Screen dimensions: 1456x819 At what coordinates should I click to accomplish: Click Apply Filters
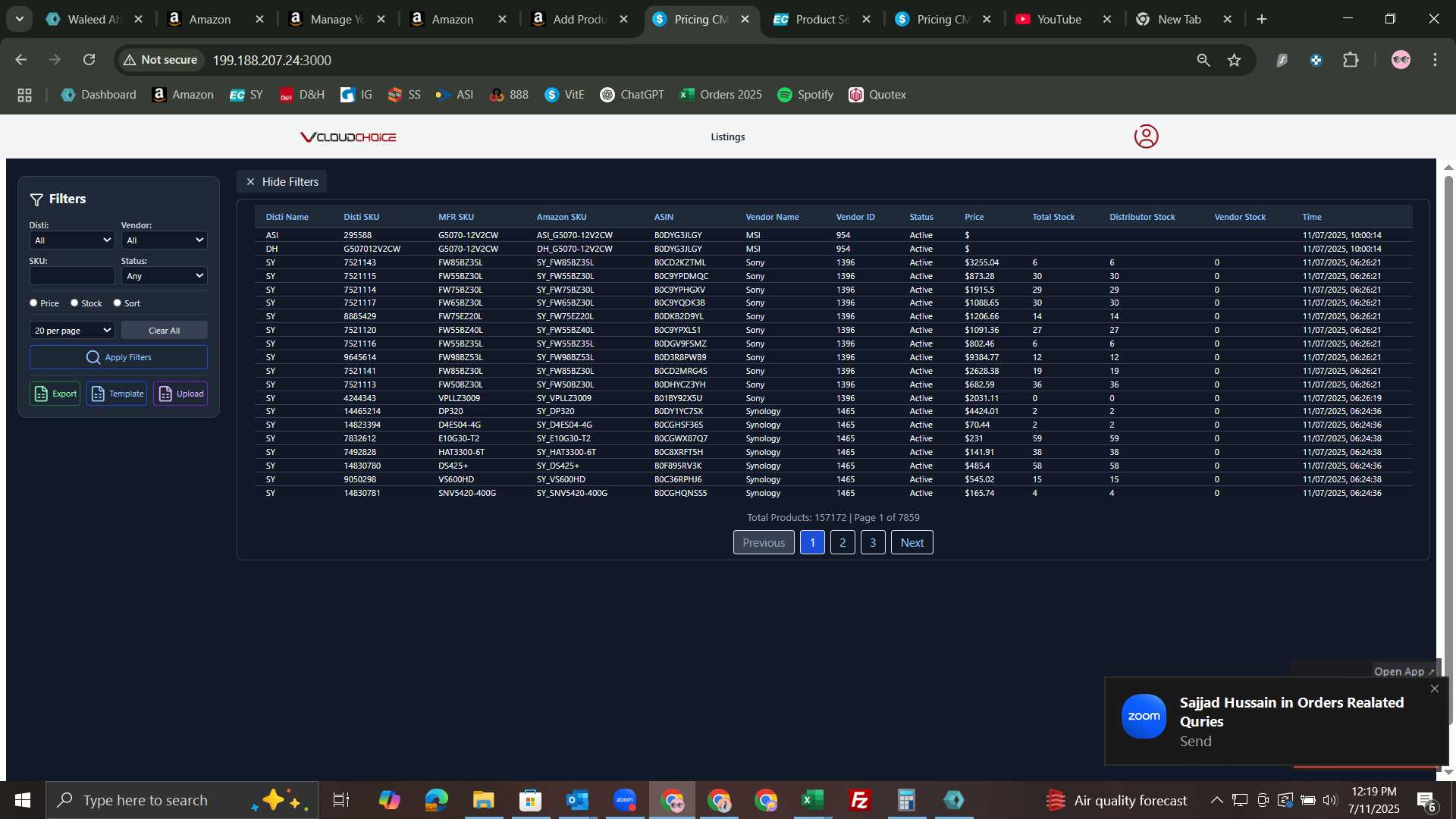118,357
